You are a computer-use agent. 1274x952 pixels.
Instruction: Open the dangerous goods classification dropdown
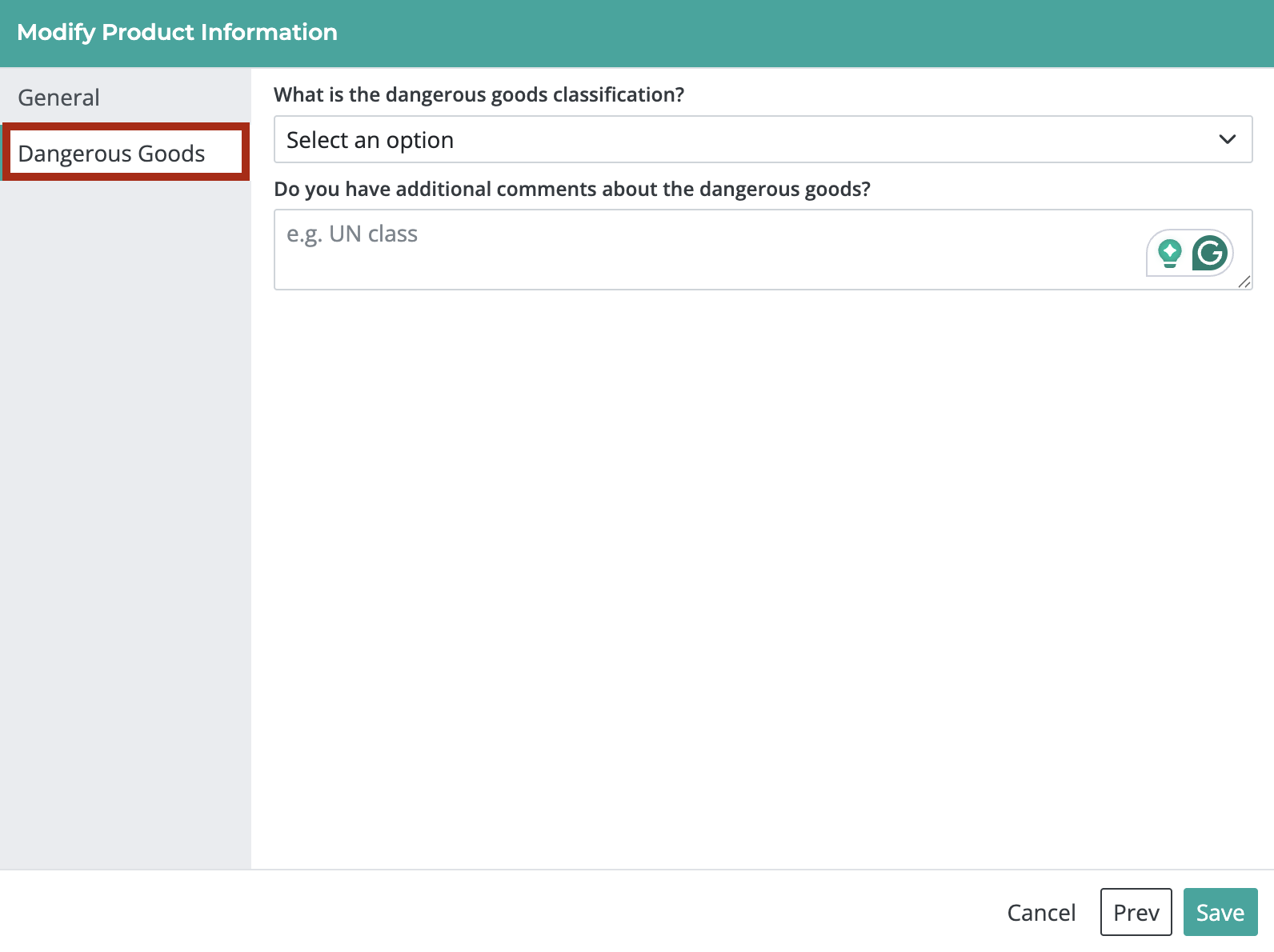(x=762, y=139)
